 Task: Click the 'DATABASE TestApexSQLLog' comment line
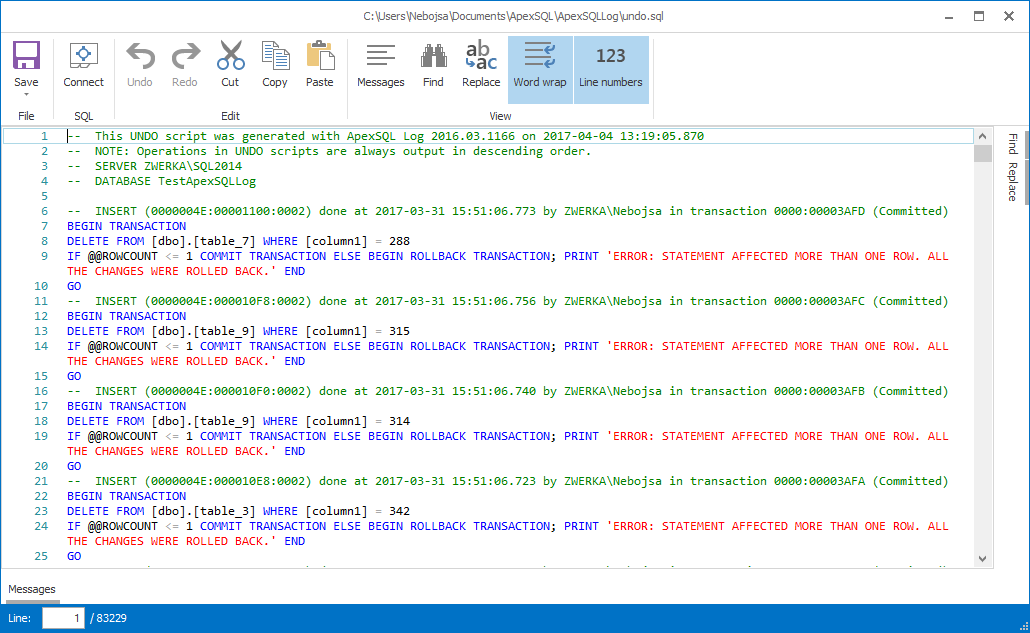click(x=162, y=181)
